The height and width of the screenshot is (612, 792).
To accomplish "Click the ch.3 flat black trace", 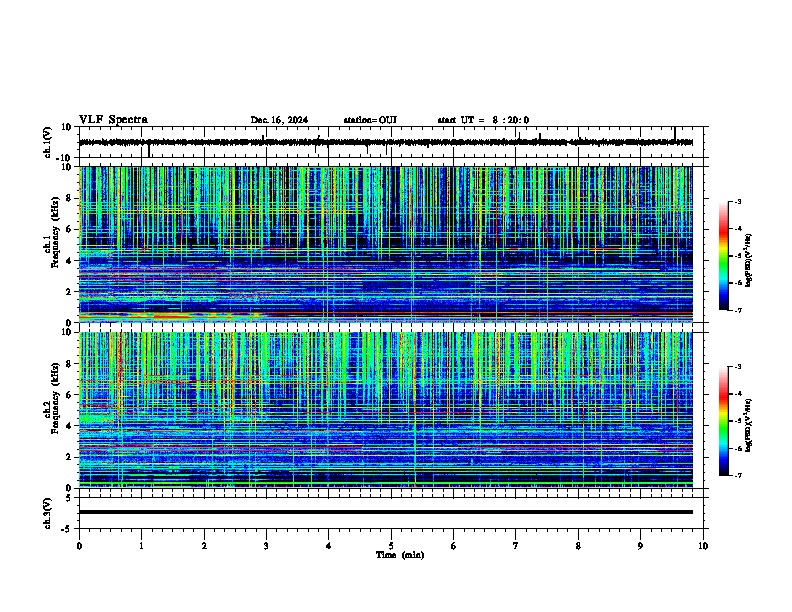I will (385, 512).
